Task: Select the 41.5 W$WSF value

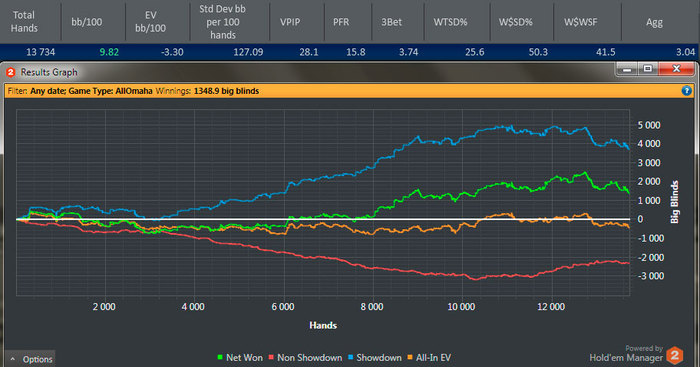Action: [x=606, y=52]
